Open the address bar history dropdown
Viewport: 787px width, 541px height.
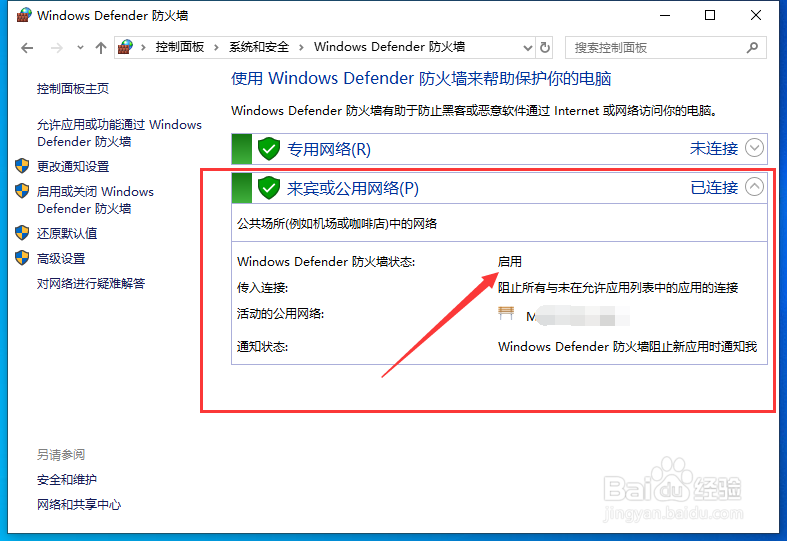[x=528, y=48]
